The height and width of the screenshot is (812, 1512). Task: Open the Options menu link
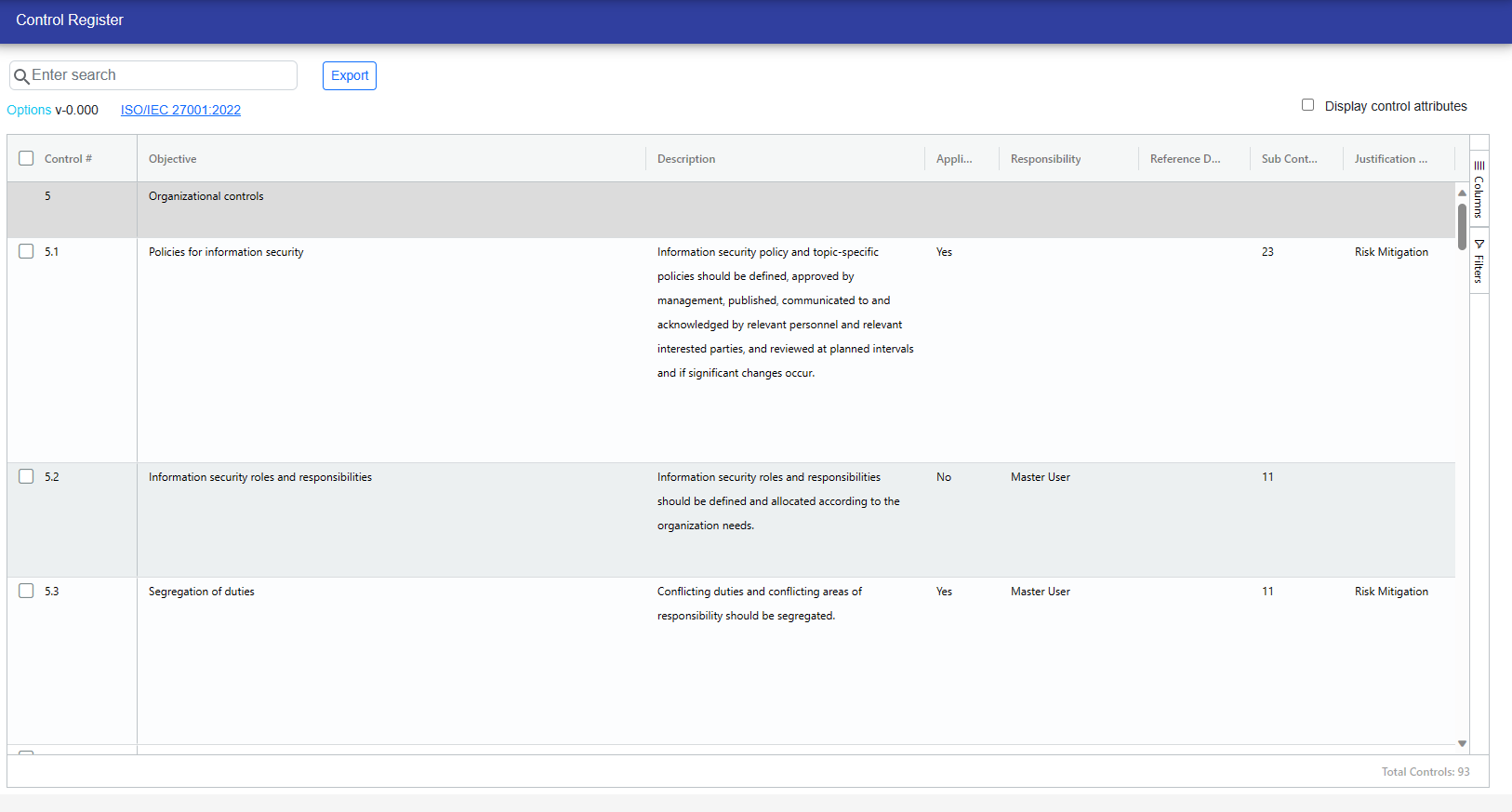coord(29,110)
